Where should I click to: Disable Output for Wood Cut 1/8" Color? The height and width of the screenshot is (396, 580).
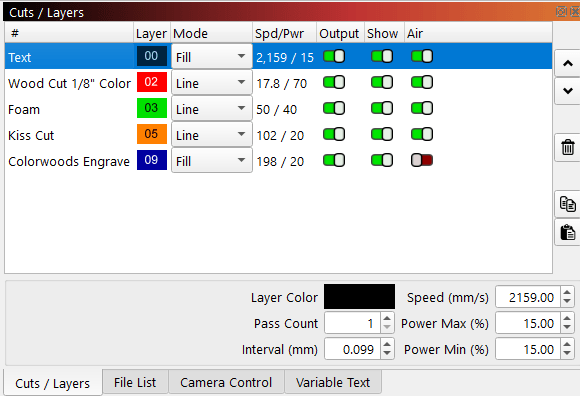(x=334, y=82)
